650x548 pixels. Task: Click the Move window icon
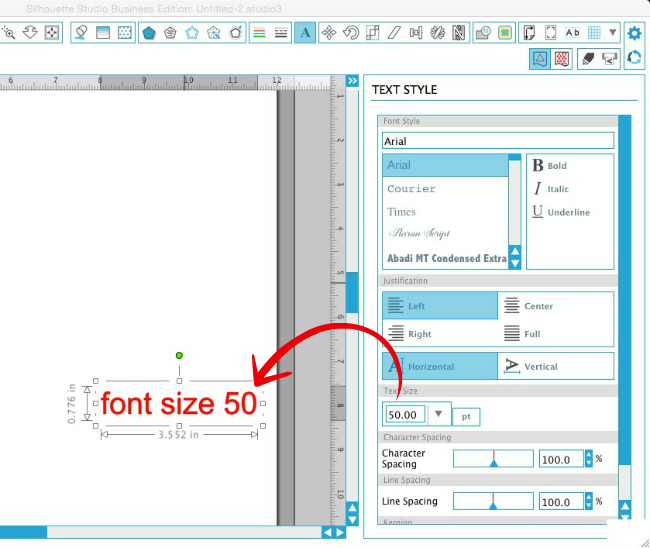coord(329,33)
